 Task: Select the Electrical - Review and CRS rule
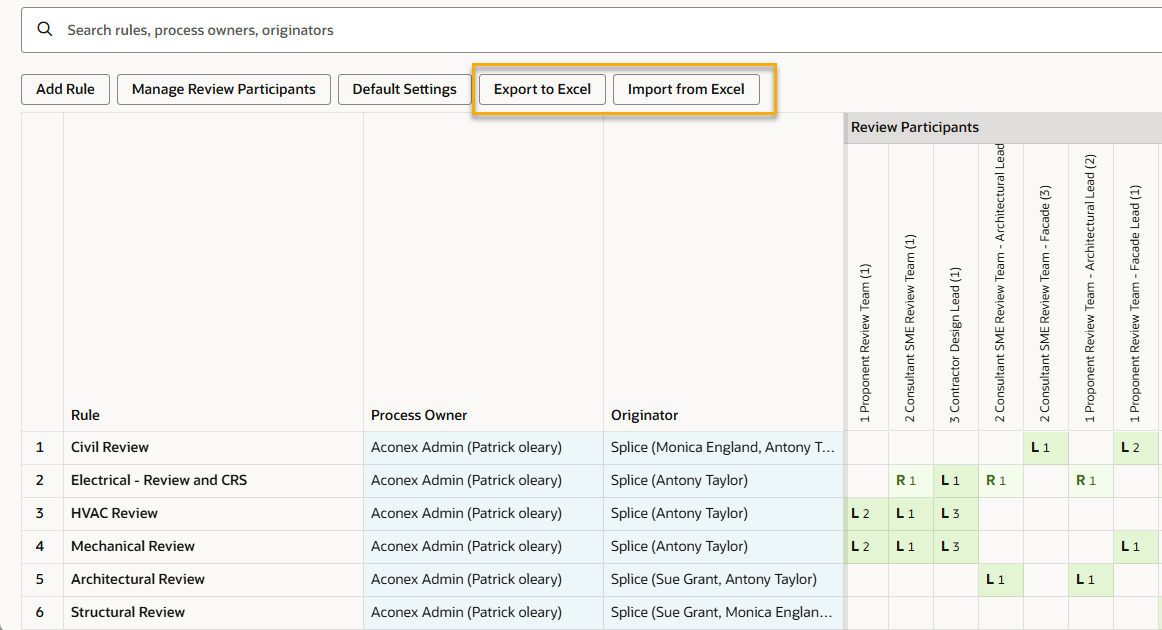[x=159, y=480]
